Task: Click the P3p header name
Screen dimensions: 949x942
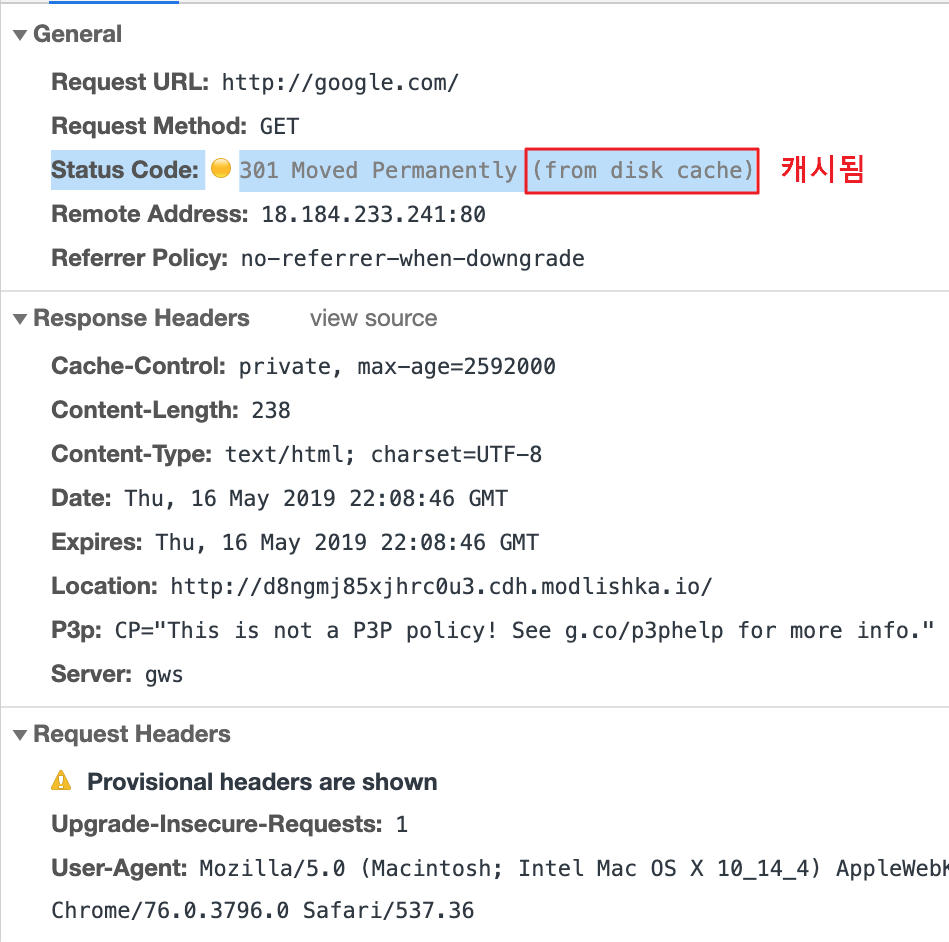Action: tap(77, 631)
